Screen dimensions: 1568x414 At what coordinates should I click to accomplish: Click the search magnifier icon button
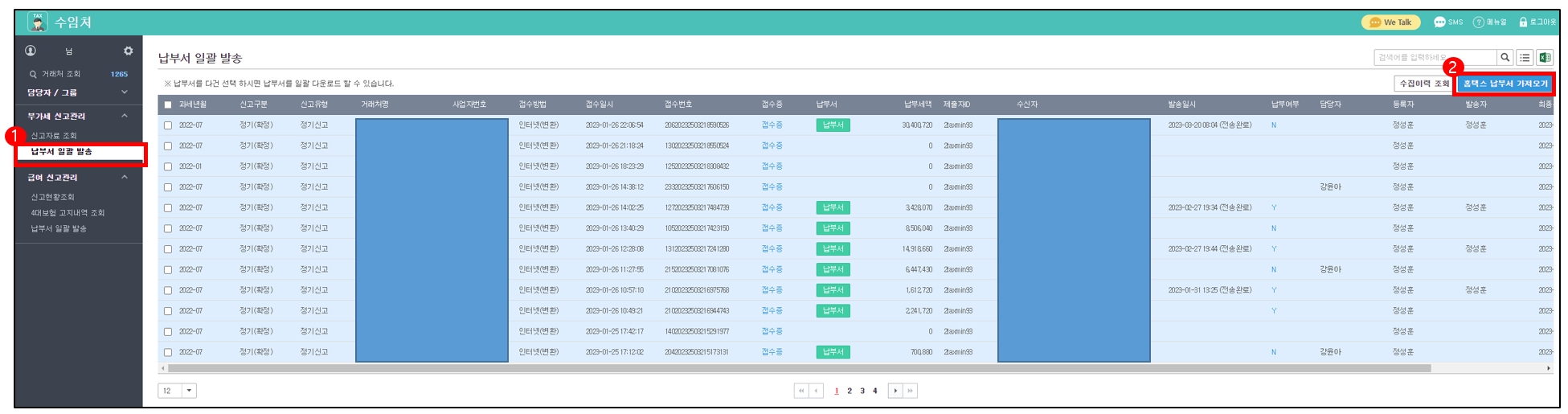1505,57
